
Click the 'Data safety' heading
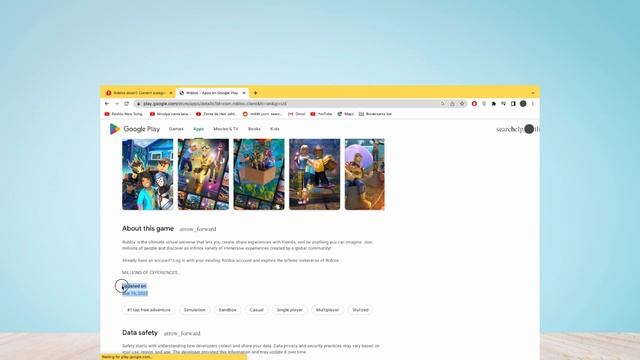140,333
